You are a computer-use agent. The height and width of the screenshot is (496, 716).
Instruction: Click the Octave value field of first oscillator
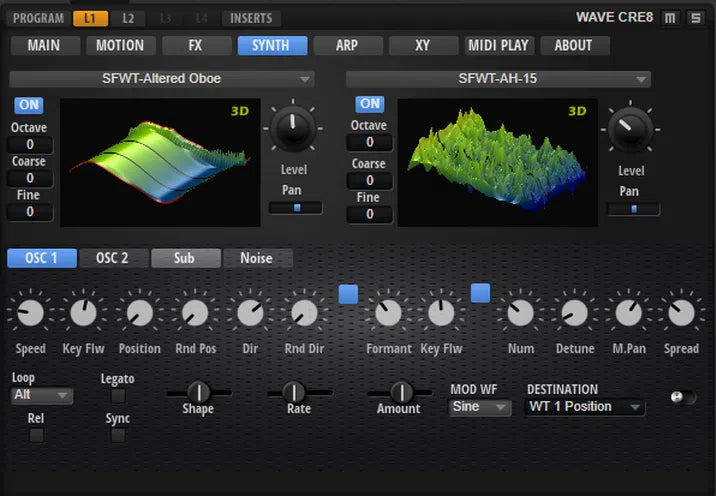coord(28,145)
